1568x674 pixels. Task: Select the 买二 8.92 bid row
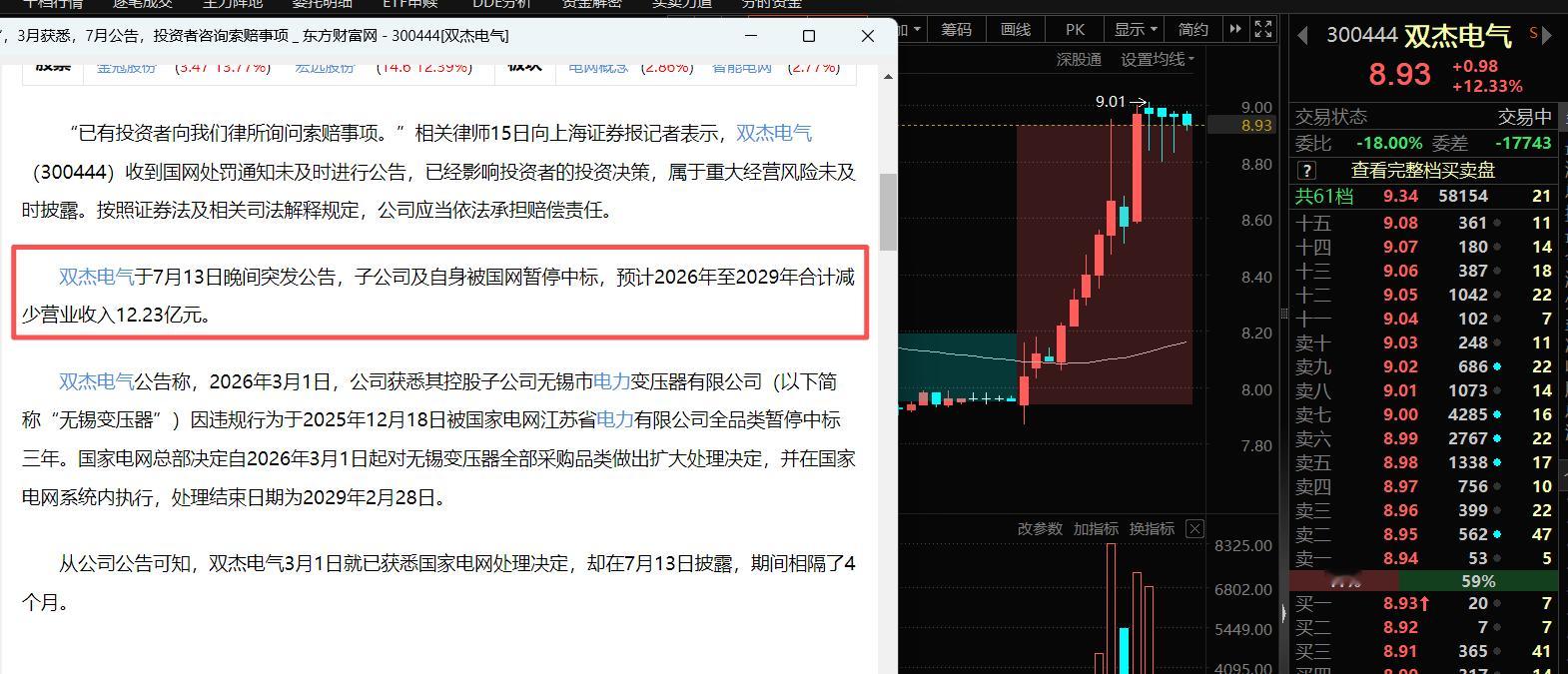[1423, 627]
